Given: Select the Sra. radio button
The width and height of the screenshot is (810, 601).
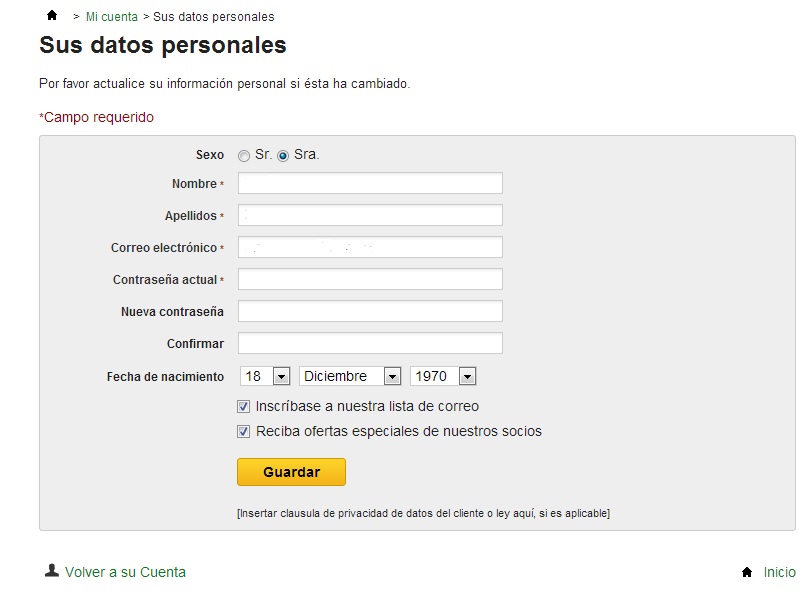Looking at the screenshot, I should 283,156.
